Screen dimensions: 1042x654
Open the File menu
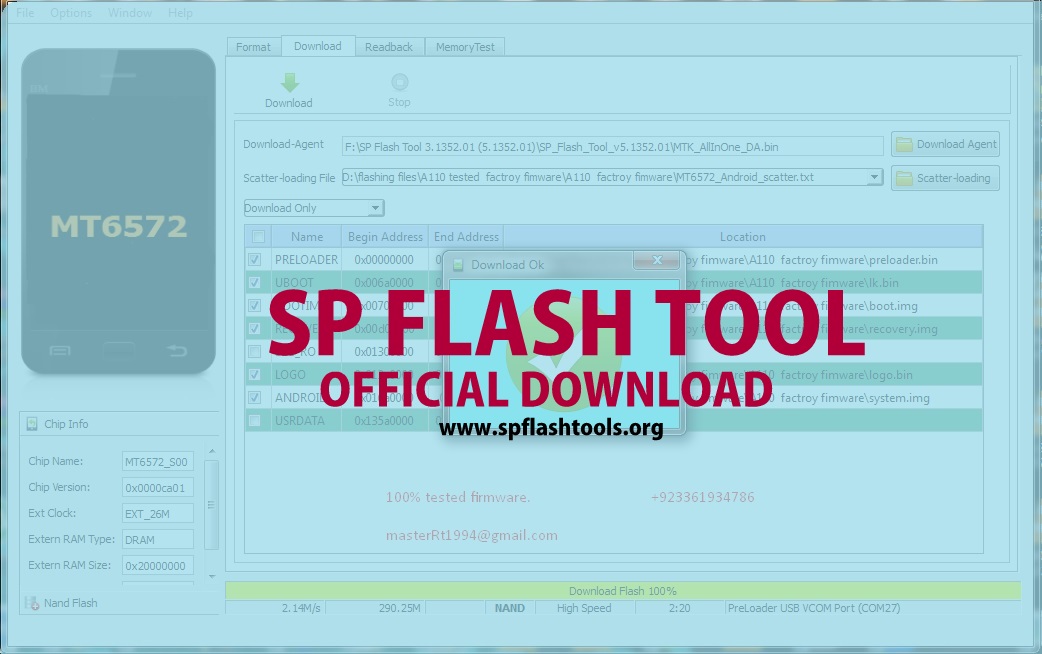25,13
